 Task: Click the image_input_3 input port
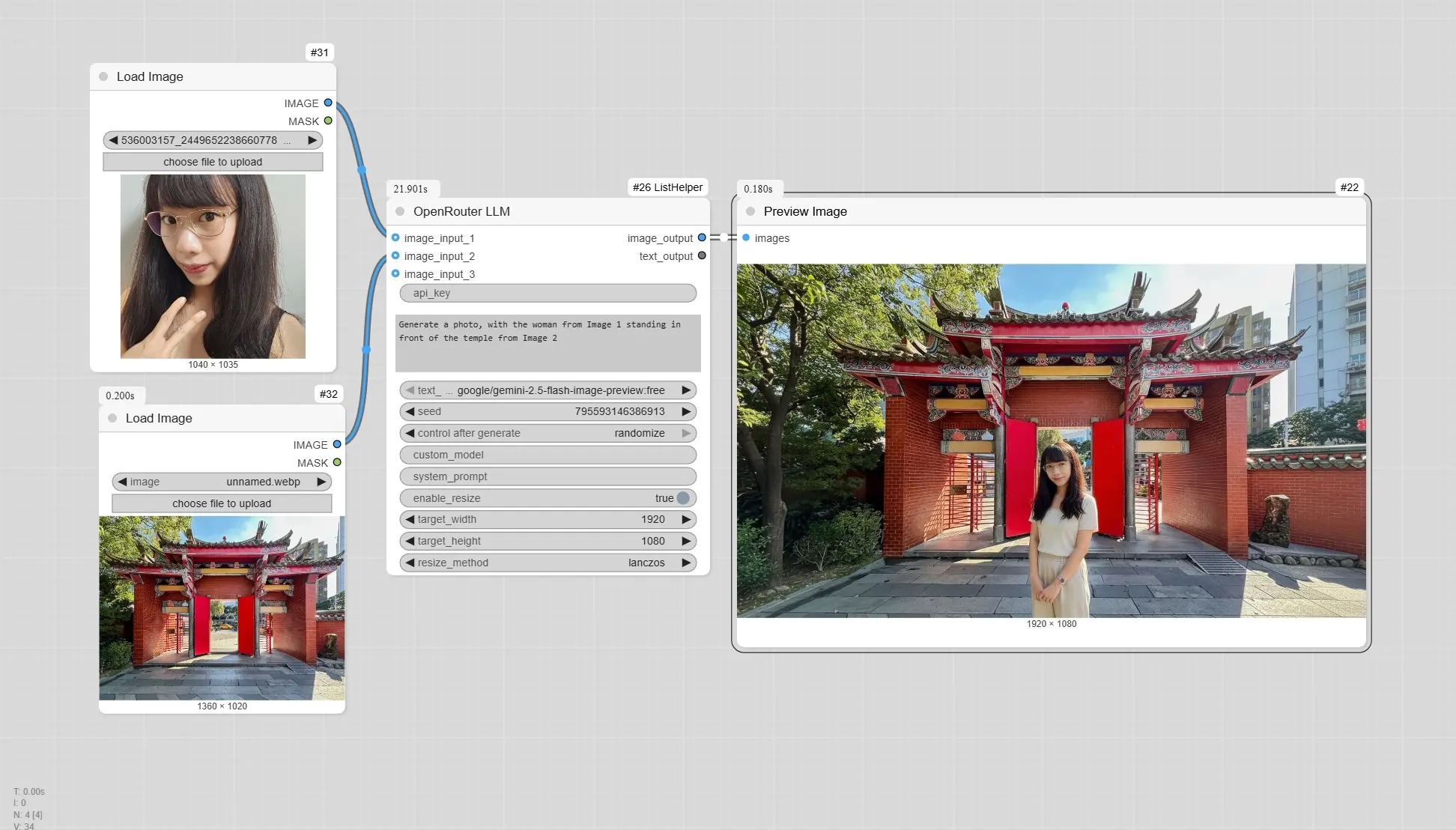tap(395, 274)
